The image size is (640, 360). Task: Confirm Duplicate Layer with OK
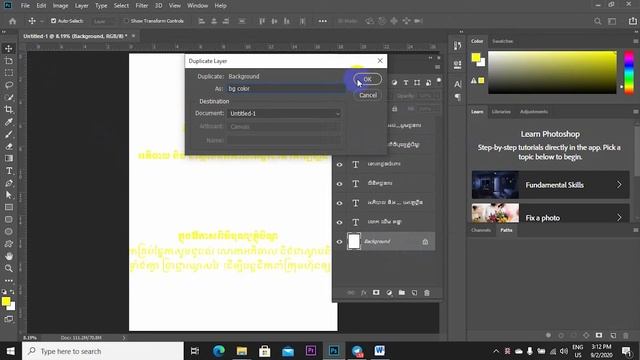click(x=367, y=79)
